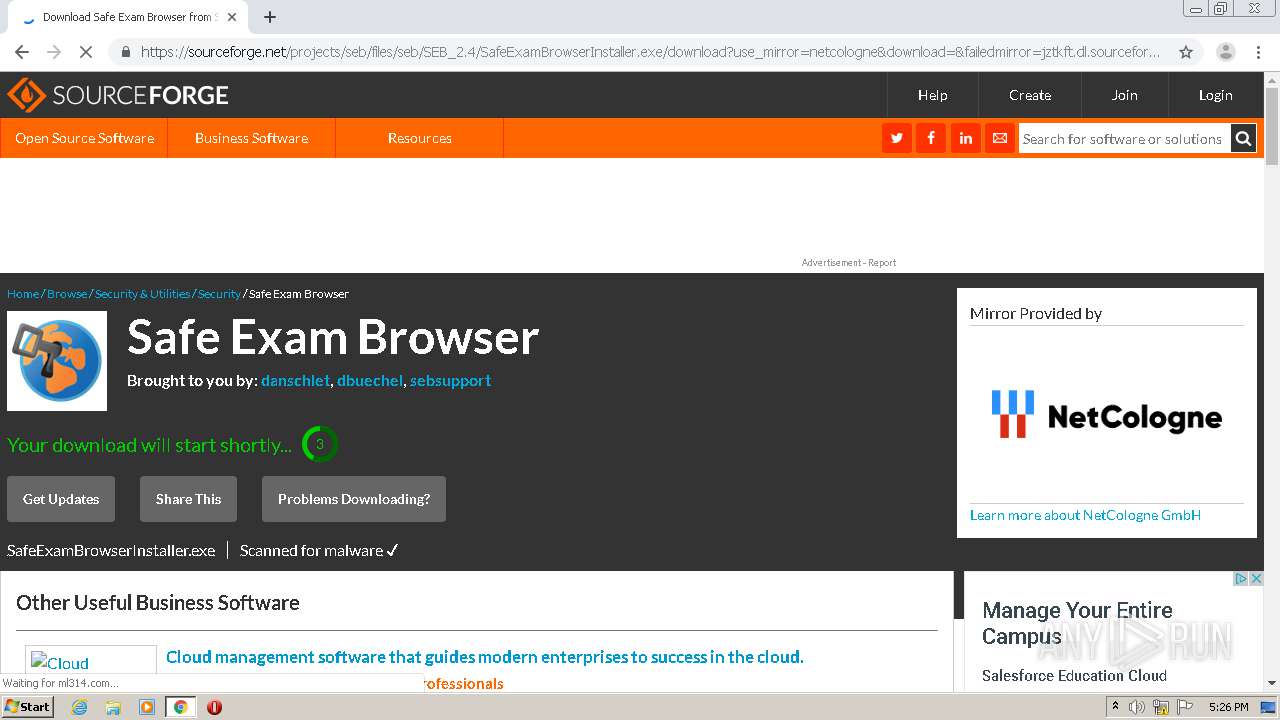Open danschlet author profile link
The image size is (1280, 720).
295,381
